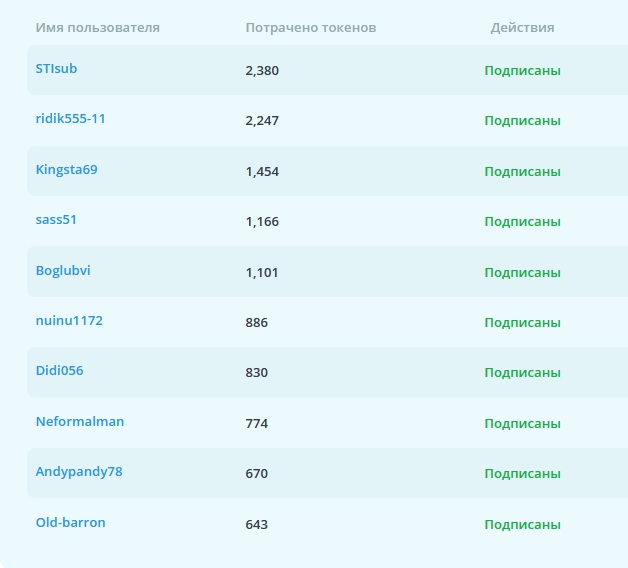Click Подписаны beside Old-barron
628x568 pixels.
point(522,524)
